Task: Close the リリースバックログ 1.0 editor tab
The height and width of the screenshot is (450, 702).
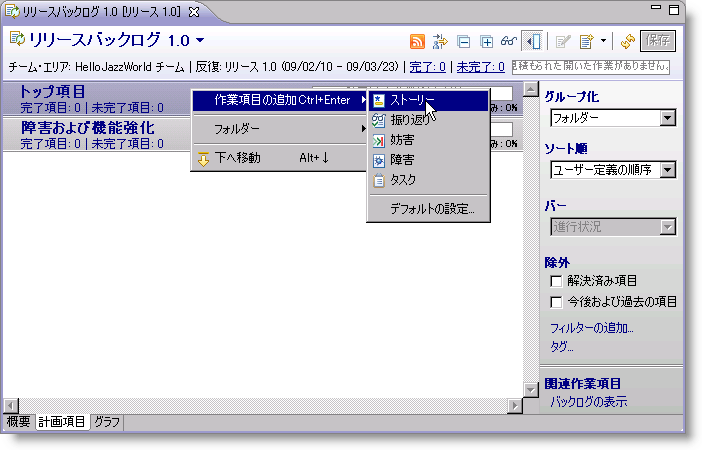Action: pyautogui.click(x=193, y=12)
